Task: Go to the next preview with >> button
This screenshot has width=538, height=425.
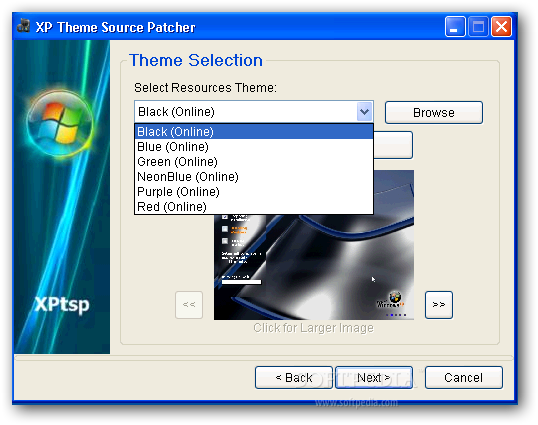Action: point(439,305)
